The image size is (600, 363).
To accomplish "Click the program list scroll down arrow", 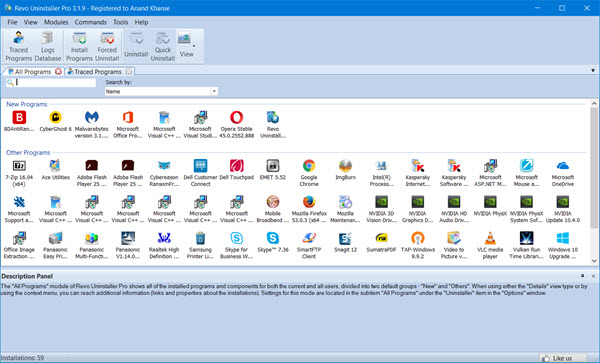I will click(594, 260).
